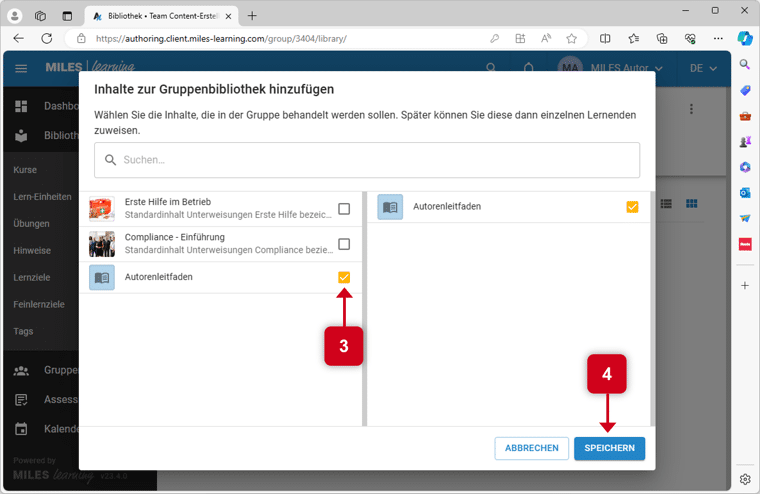The height and width of the screenshot is (494, 760).
Task: Select Lernziele in the sidebar
Action: [x=32, y=277]
